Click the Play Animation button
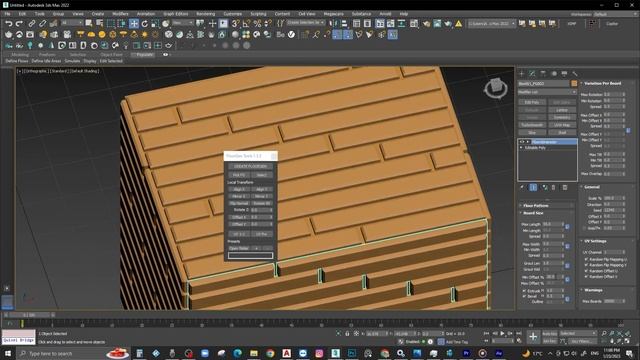This screenshot has width=640, height=360. pos(502,333)
